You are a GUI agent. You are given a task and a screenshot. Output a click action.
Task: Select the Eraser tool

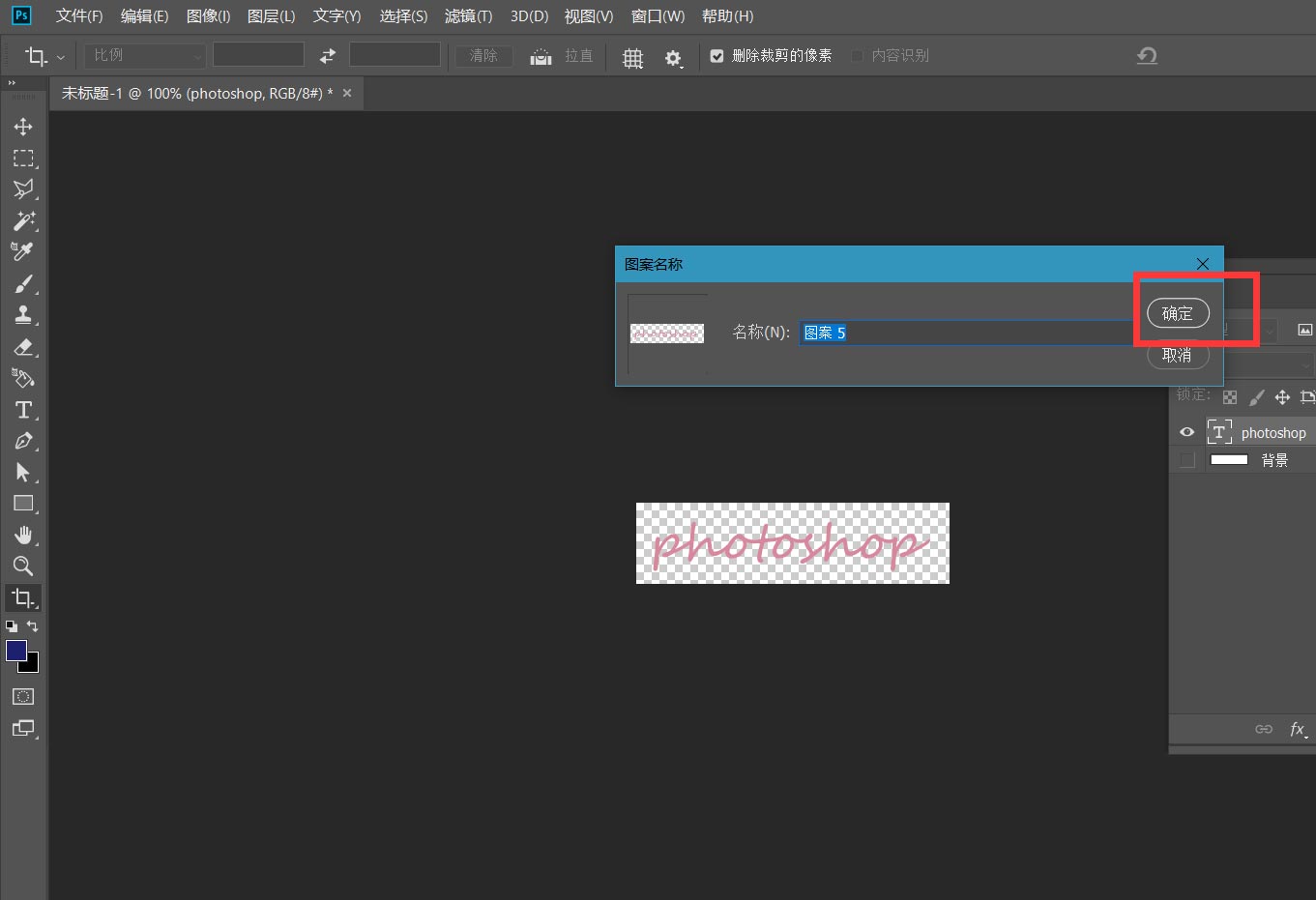click(x=23, y=346)
